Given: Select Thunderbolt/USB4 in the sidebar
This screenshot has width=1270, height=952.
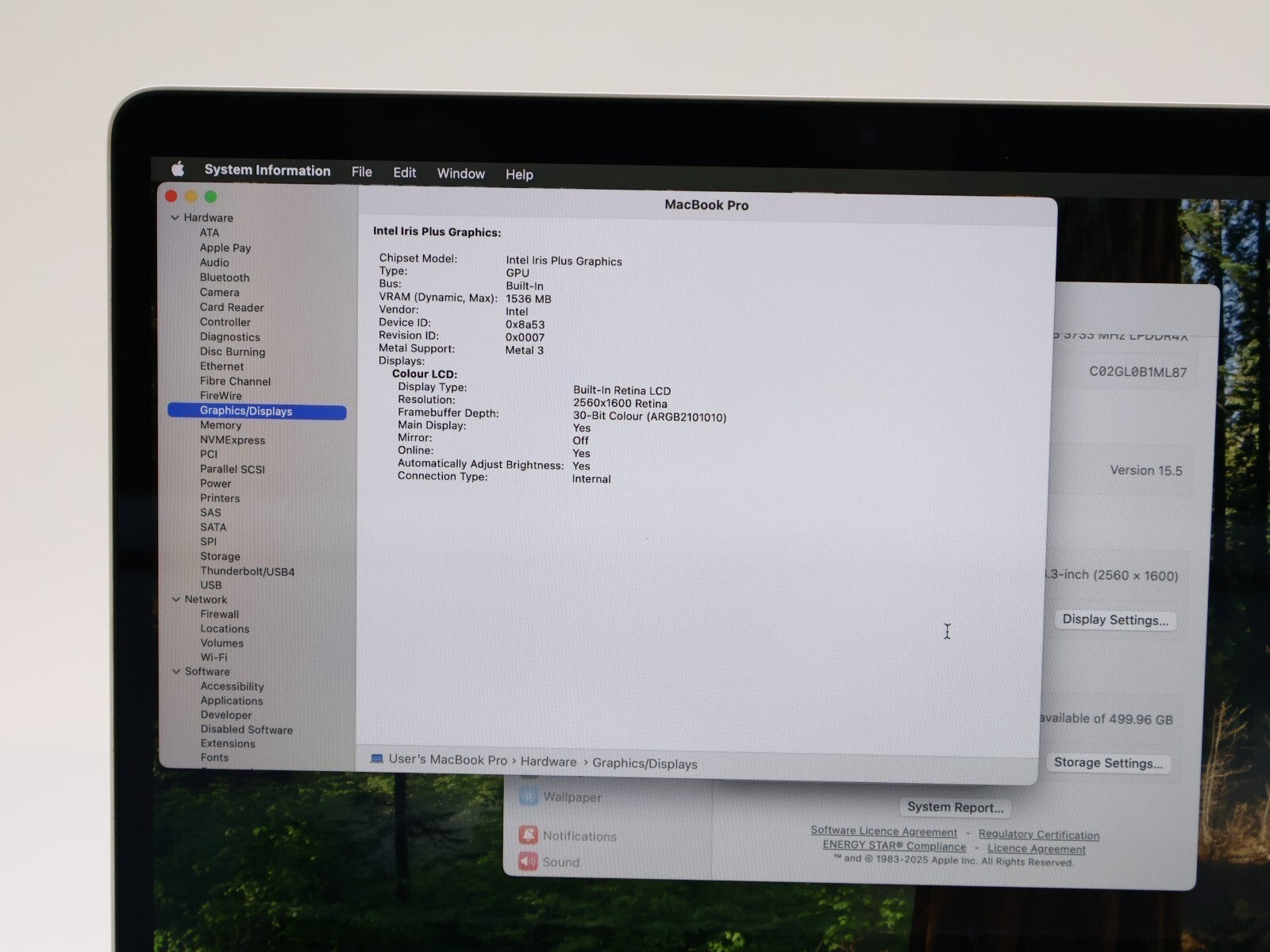Looking at the screenshot, I should point(248,571).
